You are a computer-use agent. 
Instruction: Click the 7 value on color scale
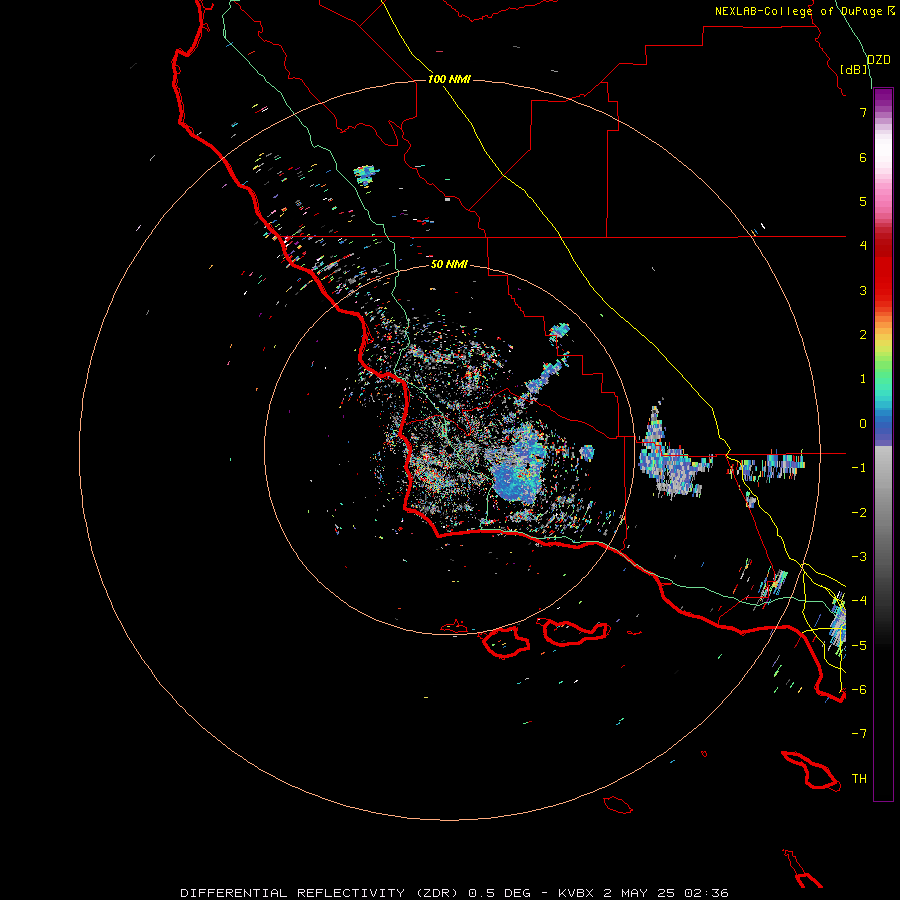tap(863, 112)
